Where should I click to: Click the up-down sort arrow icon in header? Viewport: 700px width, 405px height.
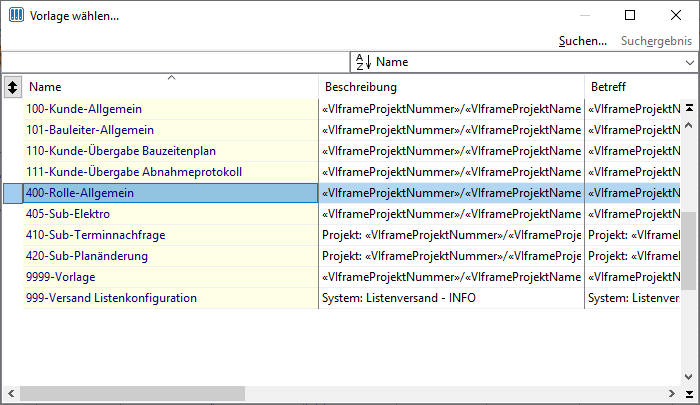12,87
